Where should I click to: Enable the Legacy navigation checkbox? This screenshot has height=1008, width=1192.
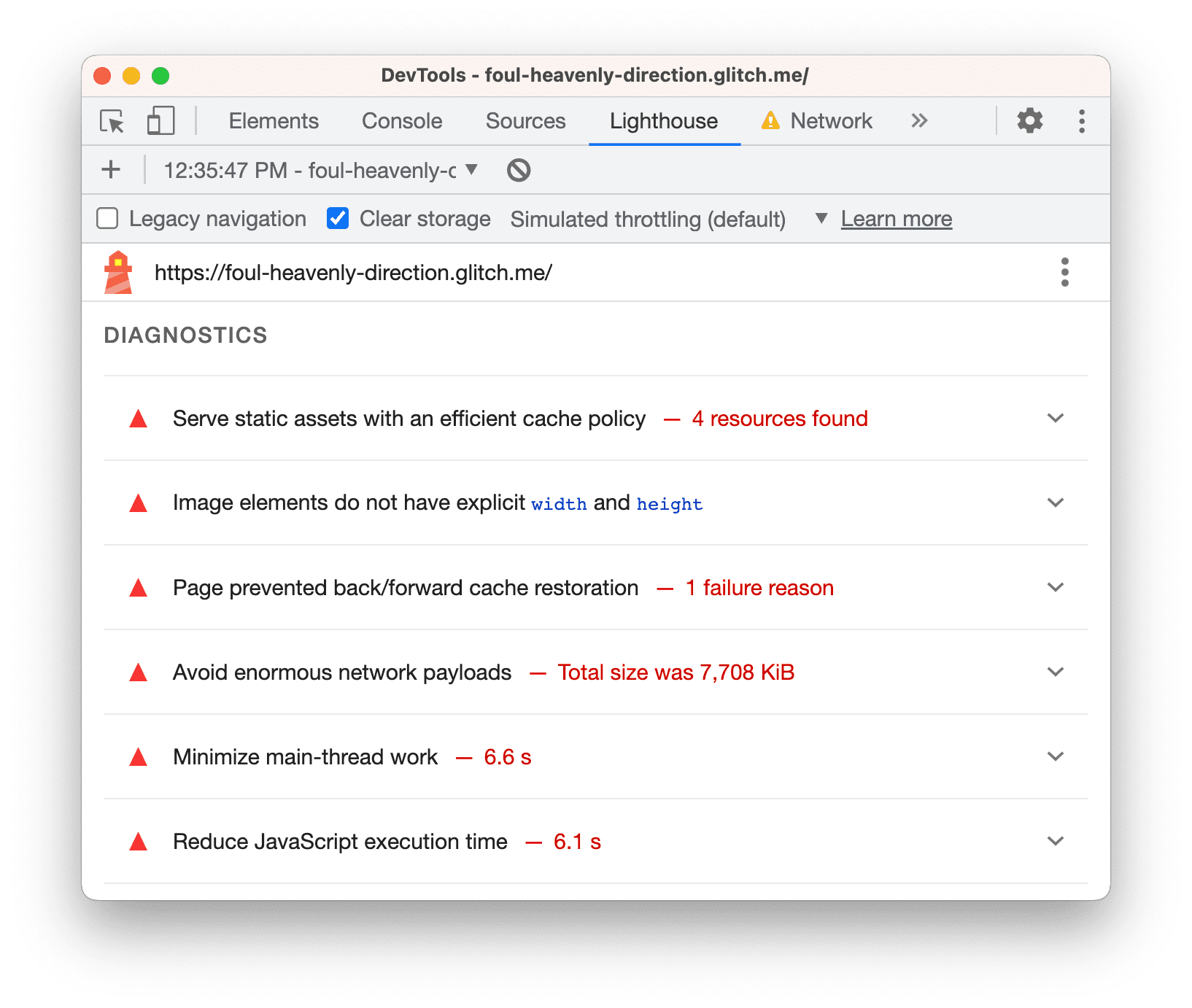click(108, 219)
